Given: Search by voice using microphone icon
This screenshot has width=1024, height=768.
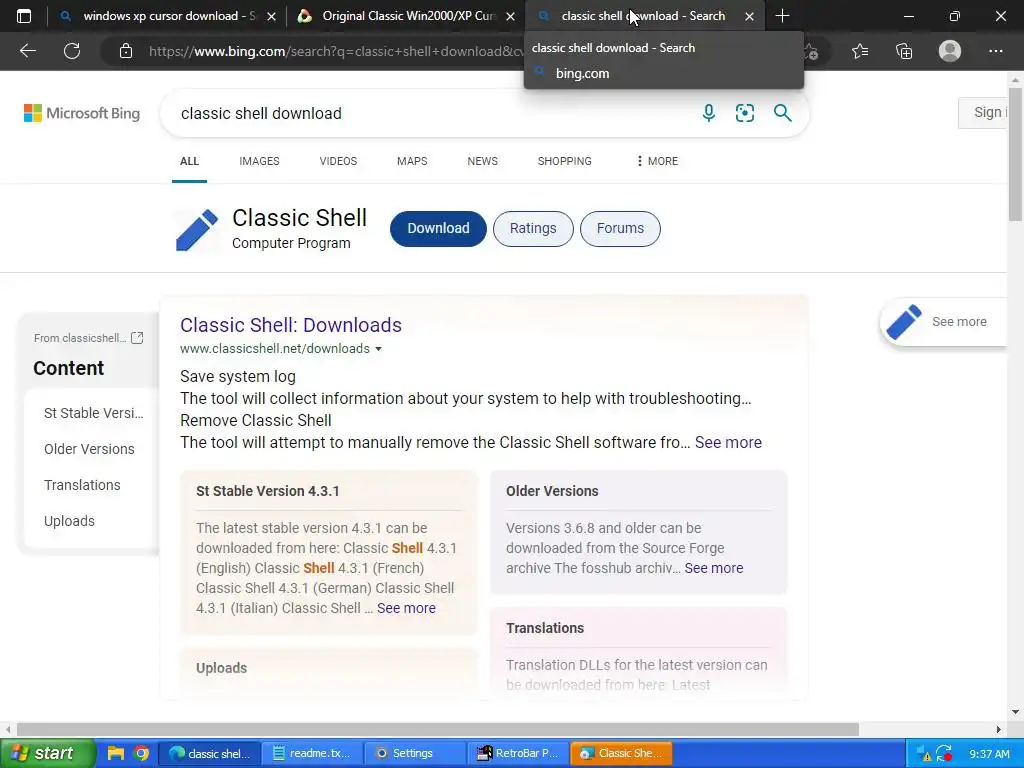Looking at the screenshot, I should click(709, 113).
